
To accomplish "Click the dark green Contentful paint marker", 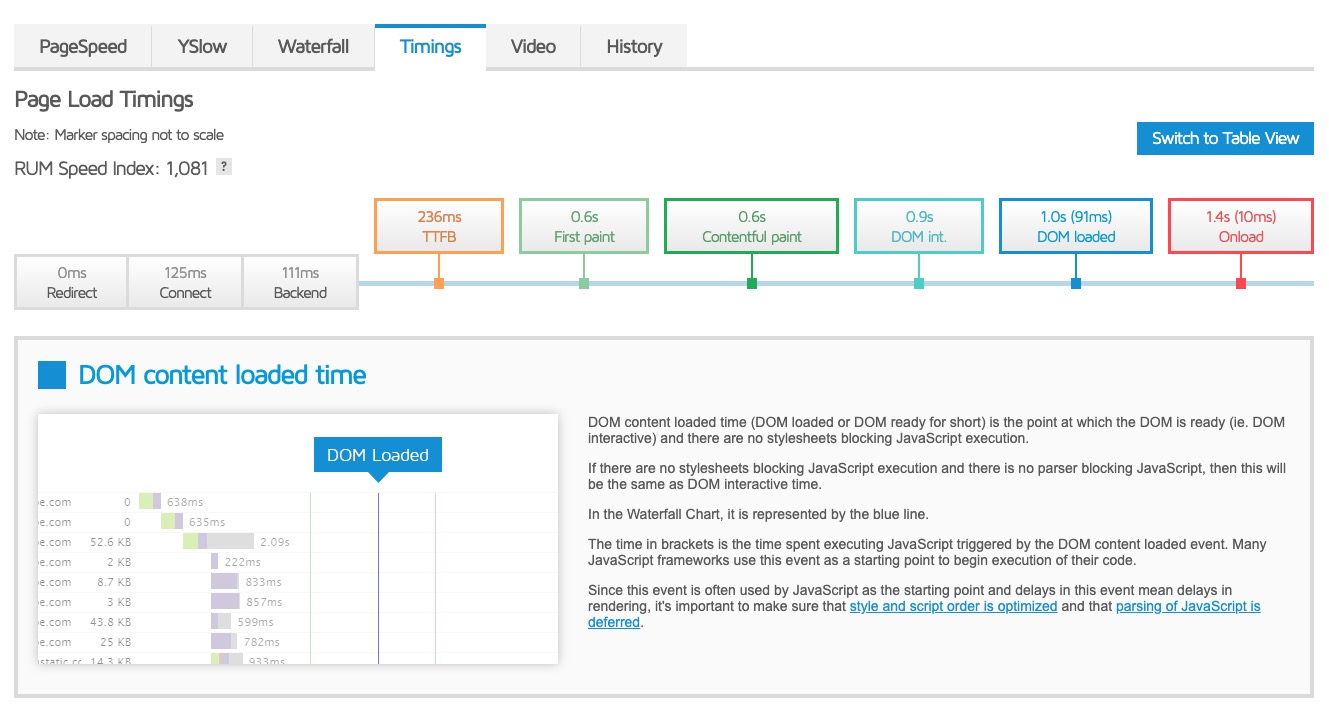I will [x=752, y=284].
